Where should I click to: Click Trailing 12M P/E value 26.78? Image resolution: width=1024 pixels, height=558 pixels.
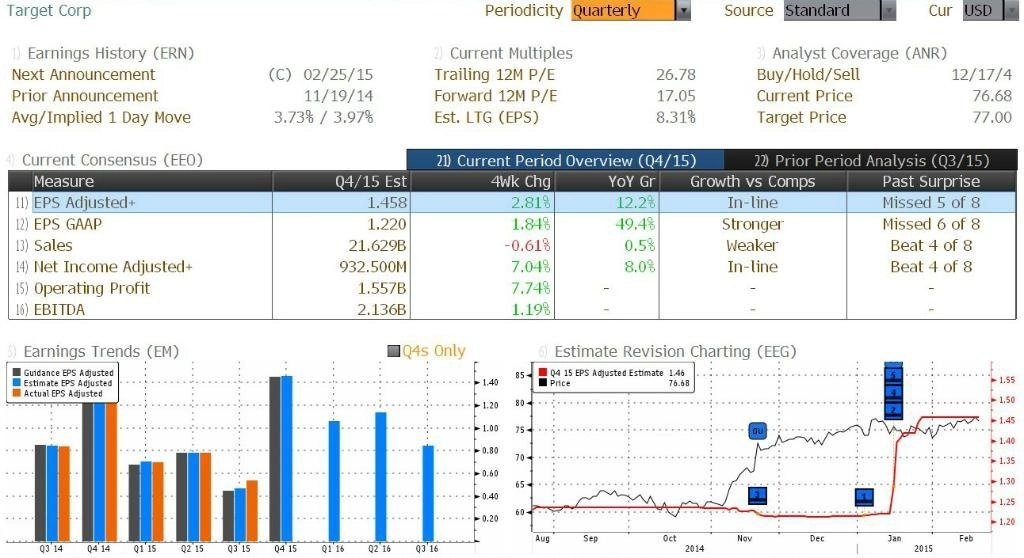[676, 74]
